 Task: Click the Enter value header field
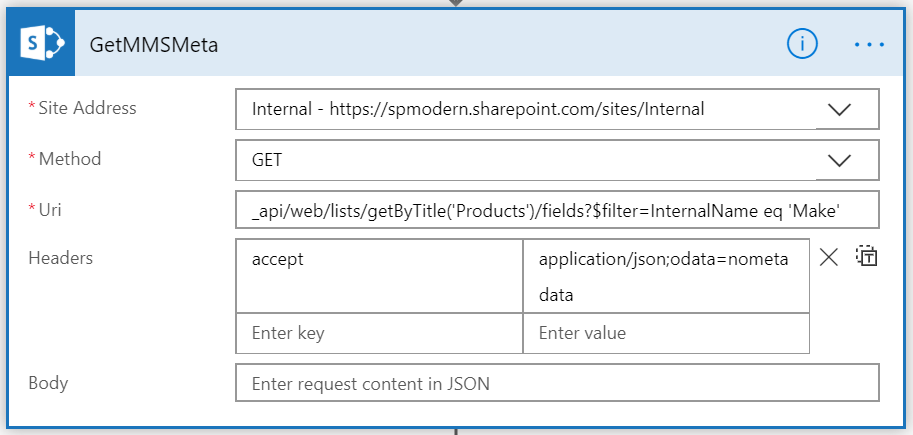(665, 333)
